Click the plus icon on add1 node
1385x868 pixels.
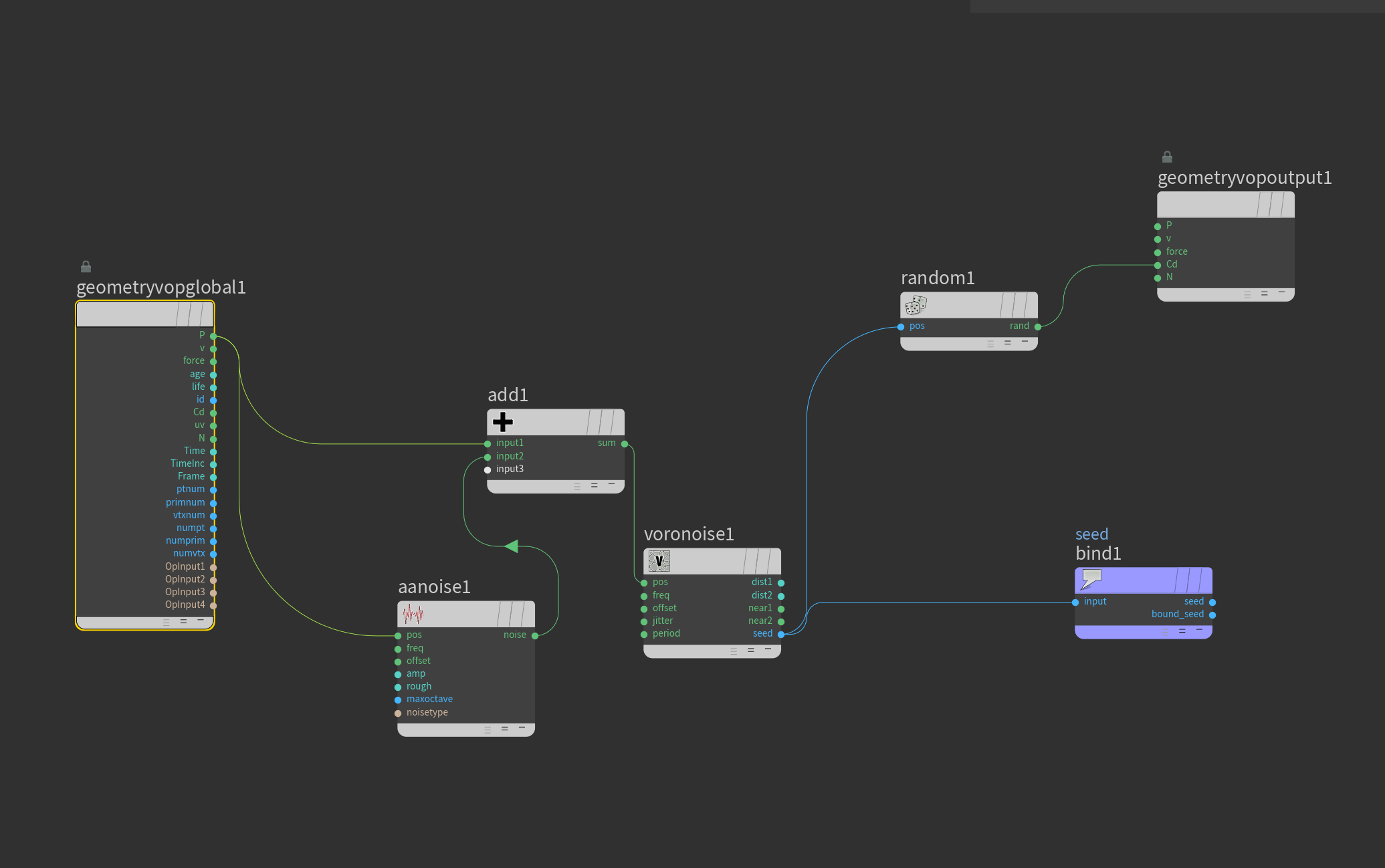[x=502, y=422]
